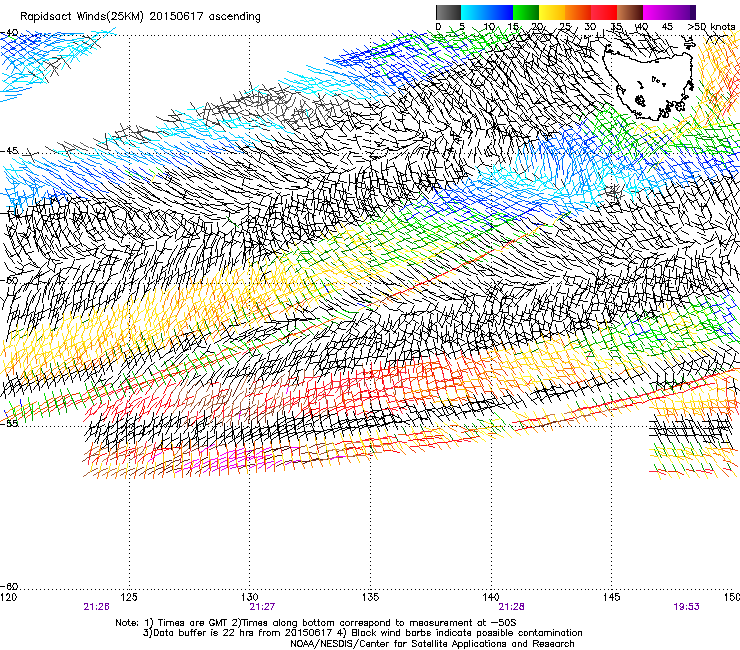Click the 'NOAA/NESDIS/Center for Satellite Applications and Research' credit

(x=432, y=644)
